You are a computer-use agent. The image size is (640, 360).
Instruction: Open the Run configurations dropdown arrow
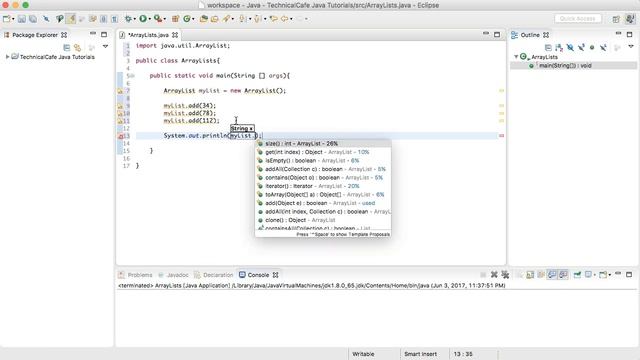pos(150,19)
